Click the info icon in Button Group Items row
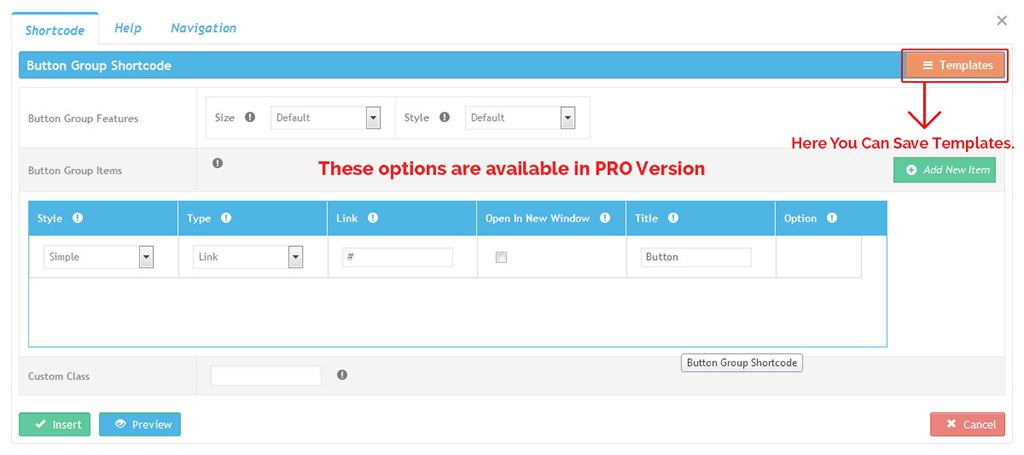Viewport: 1024px width, 455px height. tap(217, 163)
